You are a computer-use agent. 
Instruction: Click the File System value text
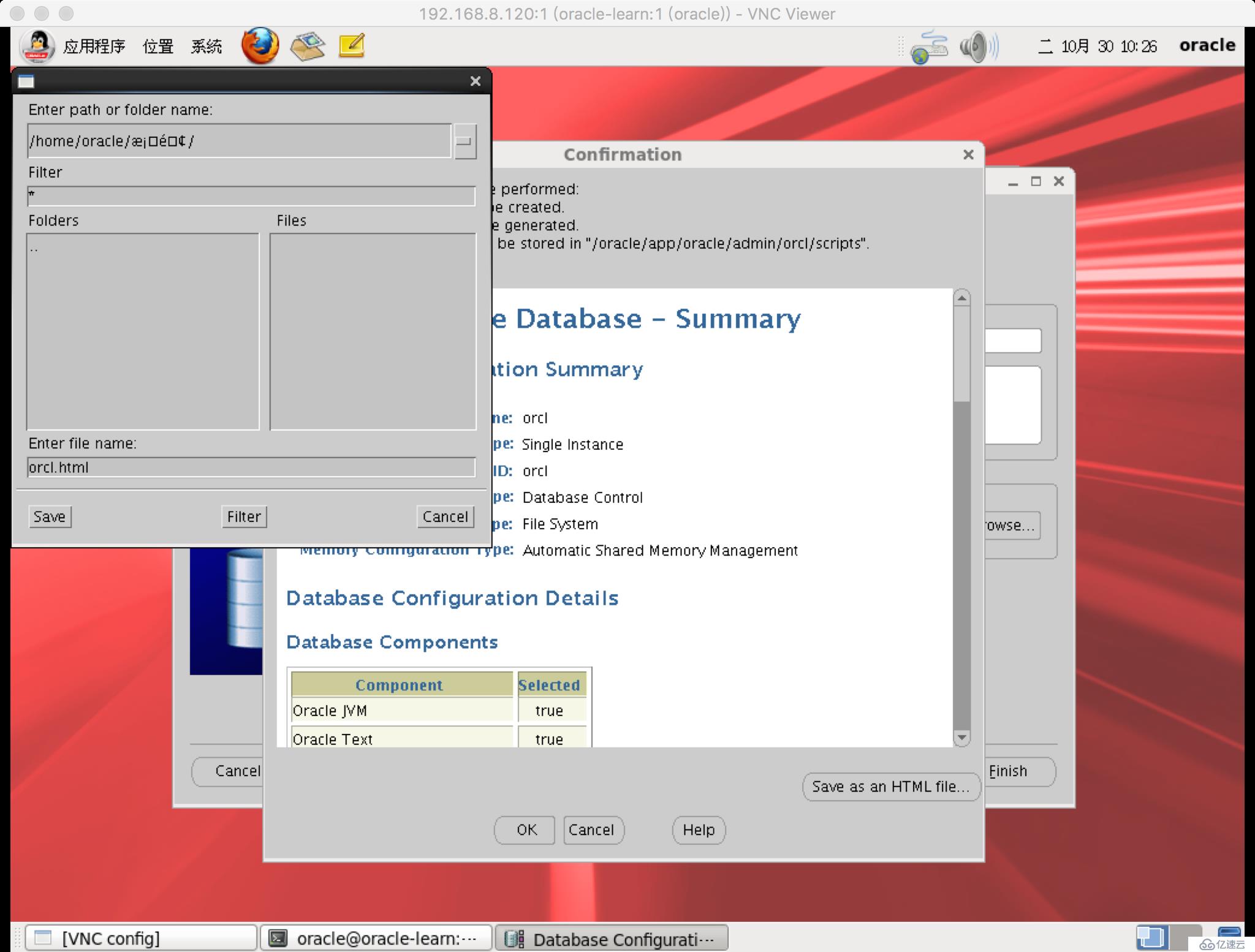pos(560,524)
